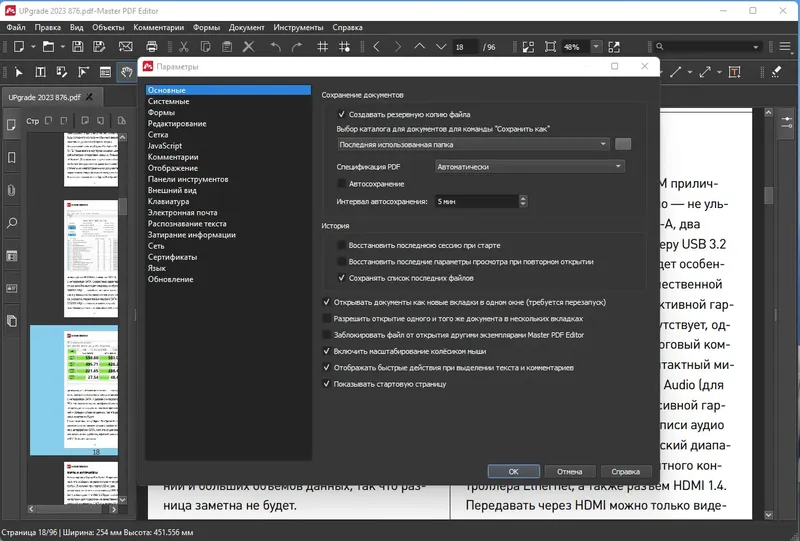Expand the 'Последняя использованная папка' dropdown
This screenshot has height=541, width=800.
473,144
